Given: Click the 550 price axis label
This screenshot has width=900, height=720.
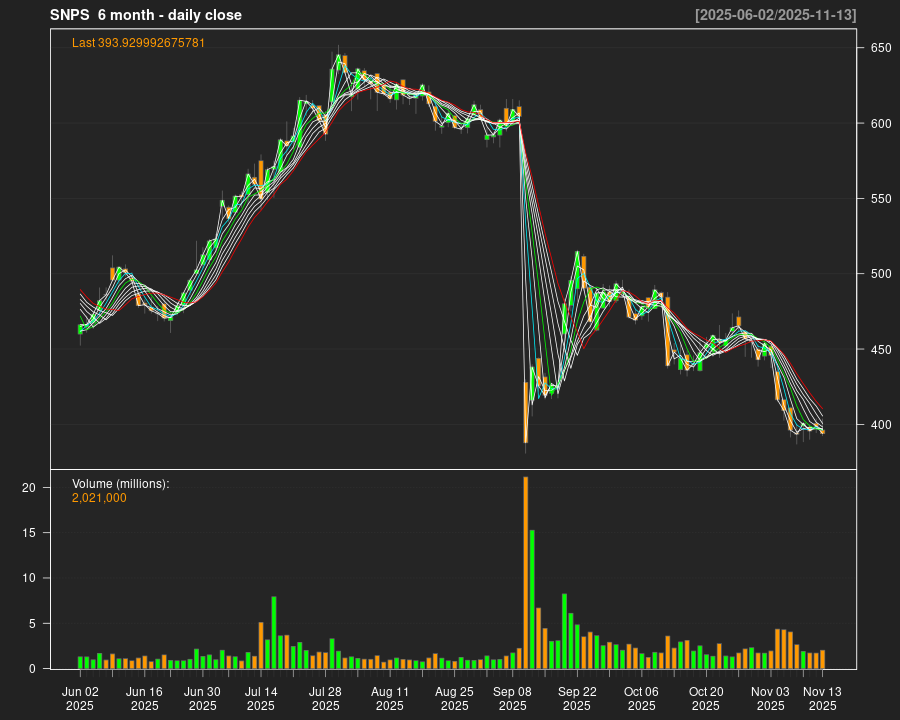Looking at the screenshot, I should tap(880, 199).
